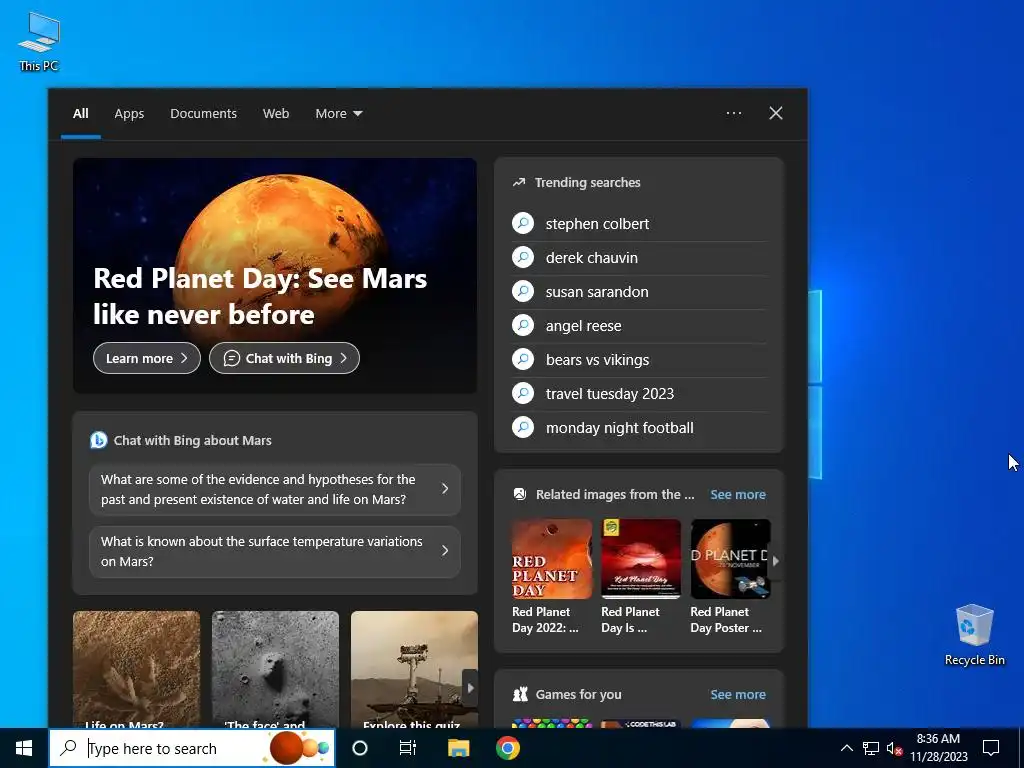Image resolution: width=1024 pixels, height=768 pixels.
Task: Click the magnifier icon in taskbar search box
Action: pos(68,748)
